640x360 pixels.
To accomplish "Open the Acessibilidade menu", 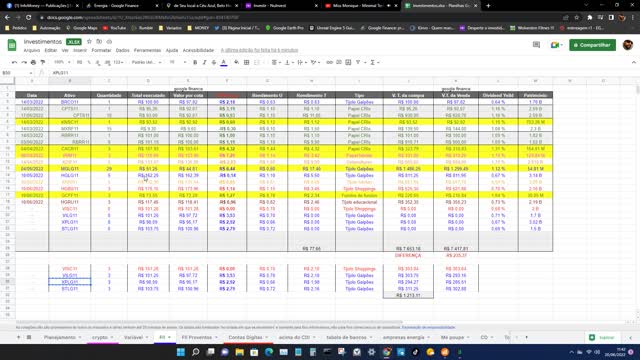I will coord(198,50).
